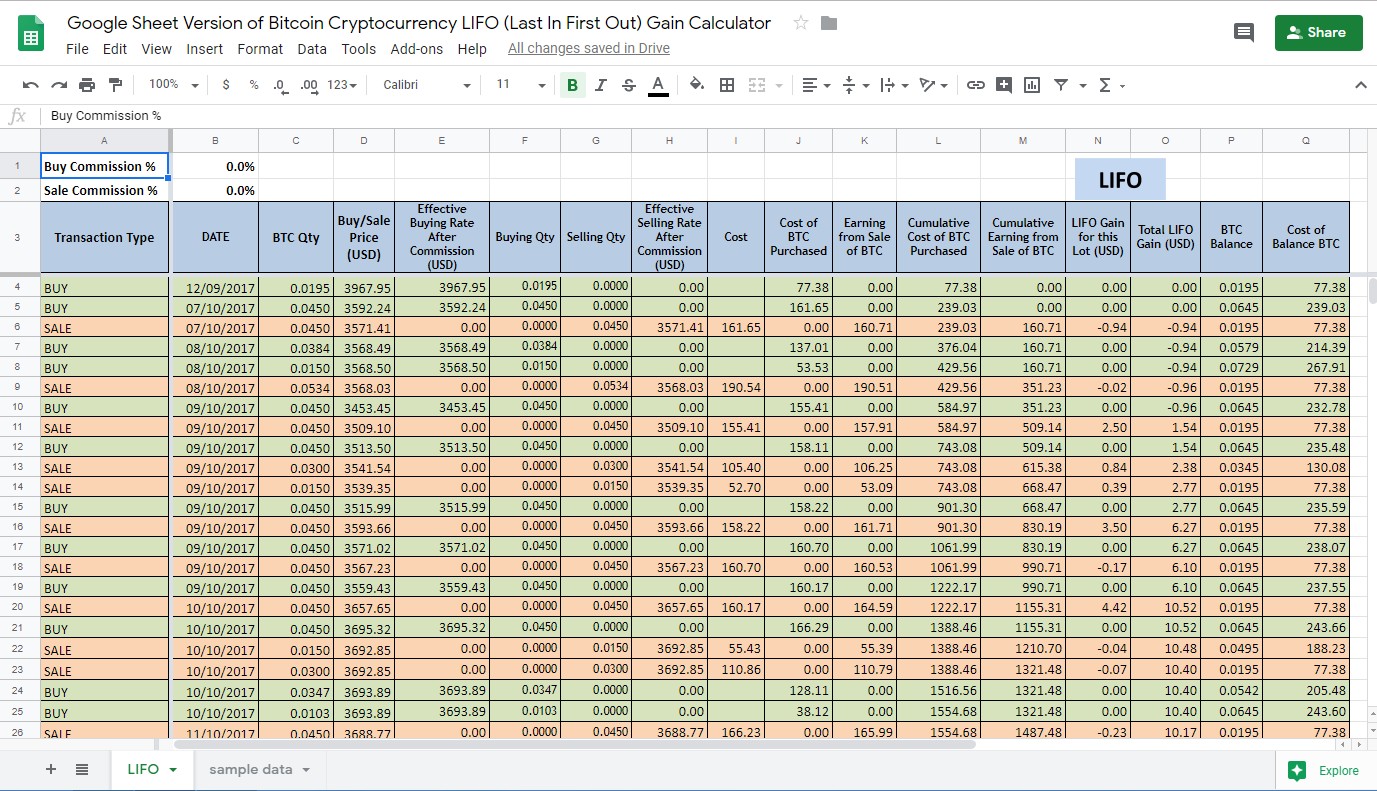Viewport: 1377px width, 791px height.
Task: Click the green Share button
Action: click(1318, 32)
